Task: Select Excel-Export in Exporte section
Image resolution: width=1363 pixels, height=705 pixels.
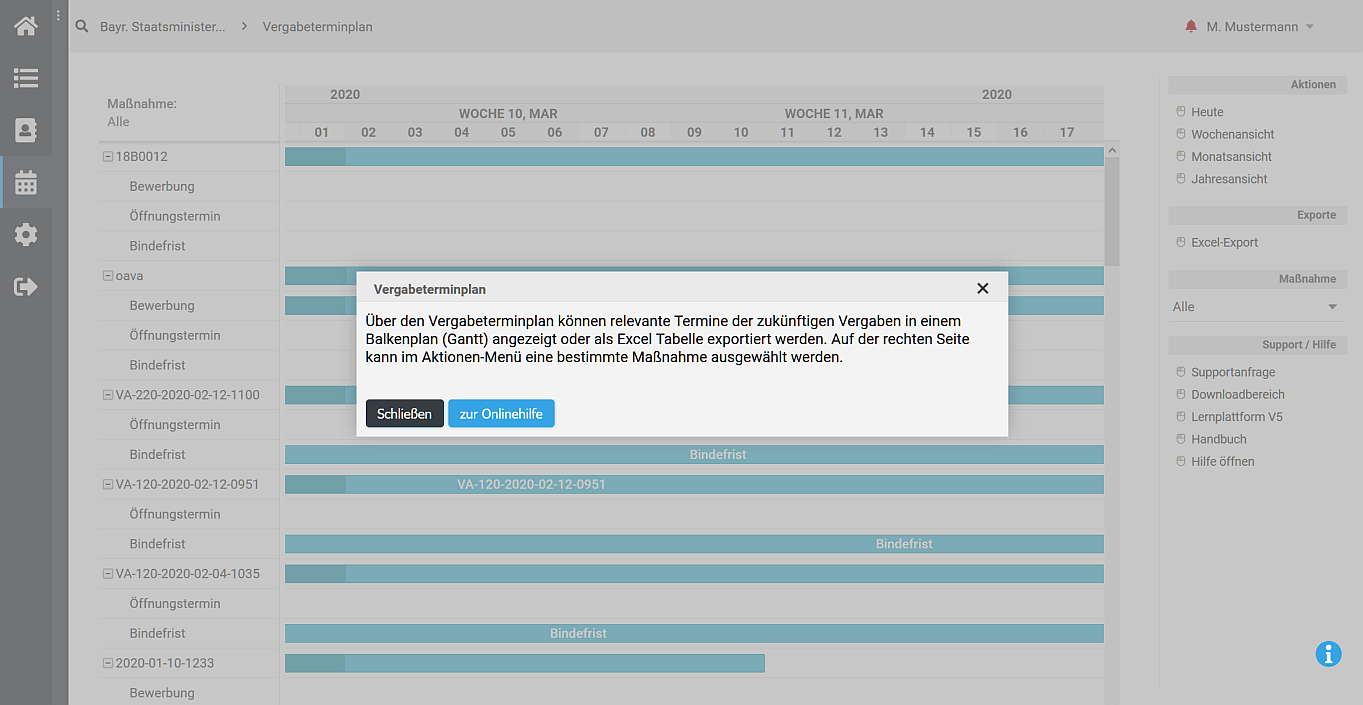Action: pos(1224,243)
